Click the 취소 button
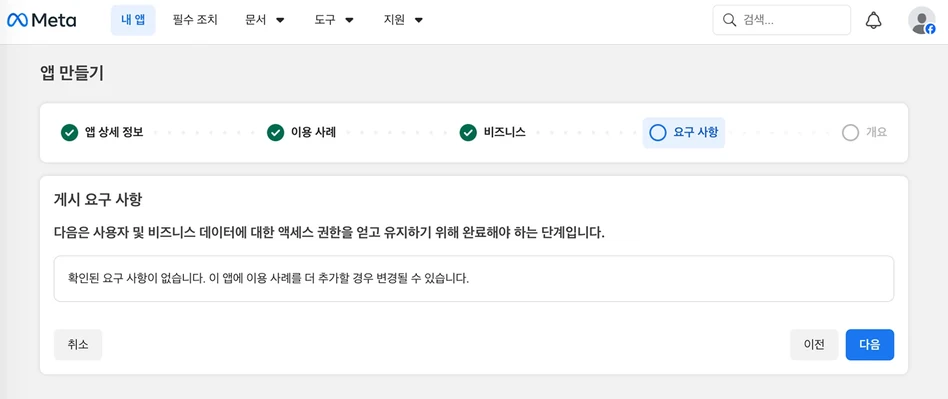The height and width of the screenshot is (399, 948). click(x=78, y=345)
